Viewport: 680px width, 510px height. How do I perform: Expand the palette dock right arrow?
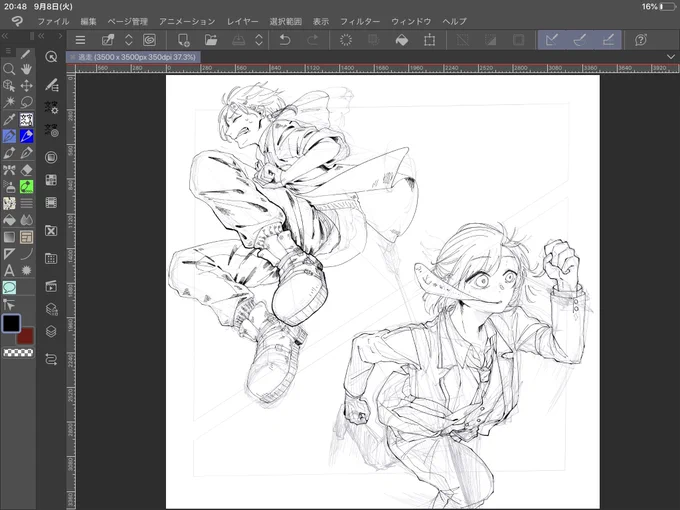click(x=60, y=36)
